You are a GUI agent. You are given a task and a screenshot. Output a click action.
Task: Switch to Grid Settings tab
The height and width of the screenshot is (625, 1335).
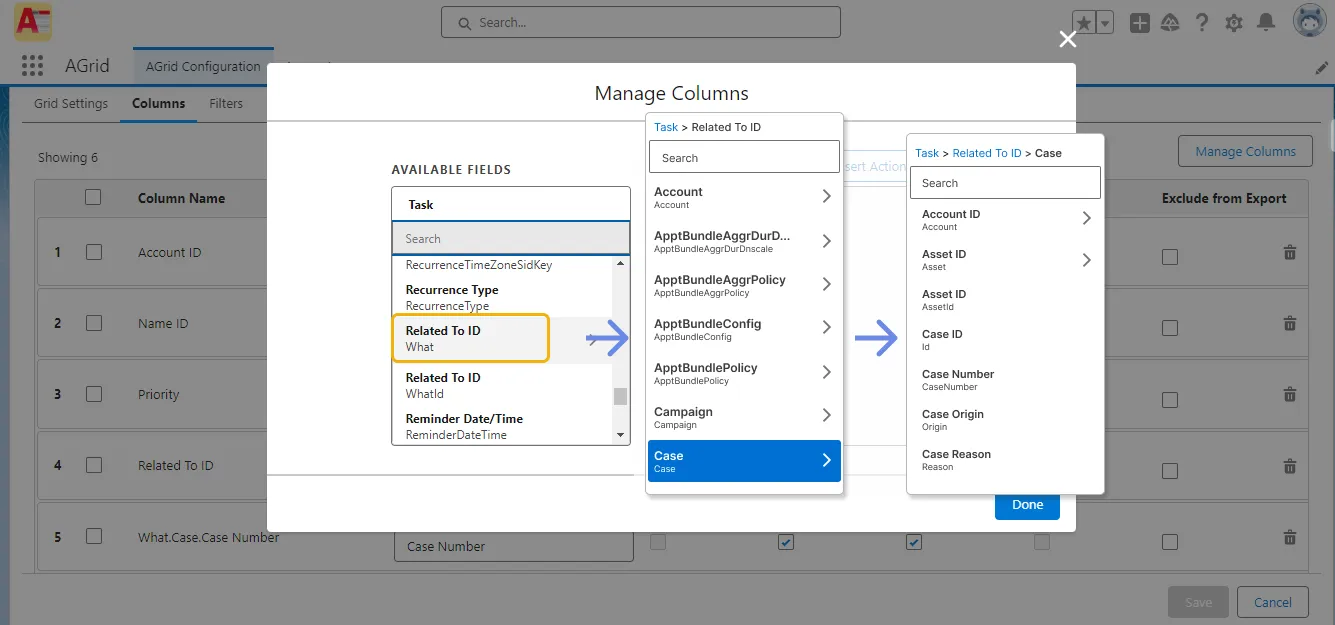coord(71,103)
